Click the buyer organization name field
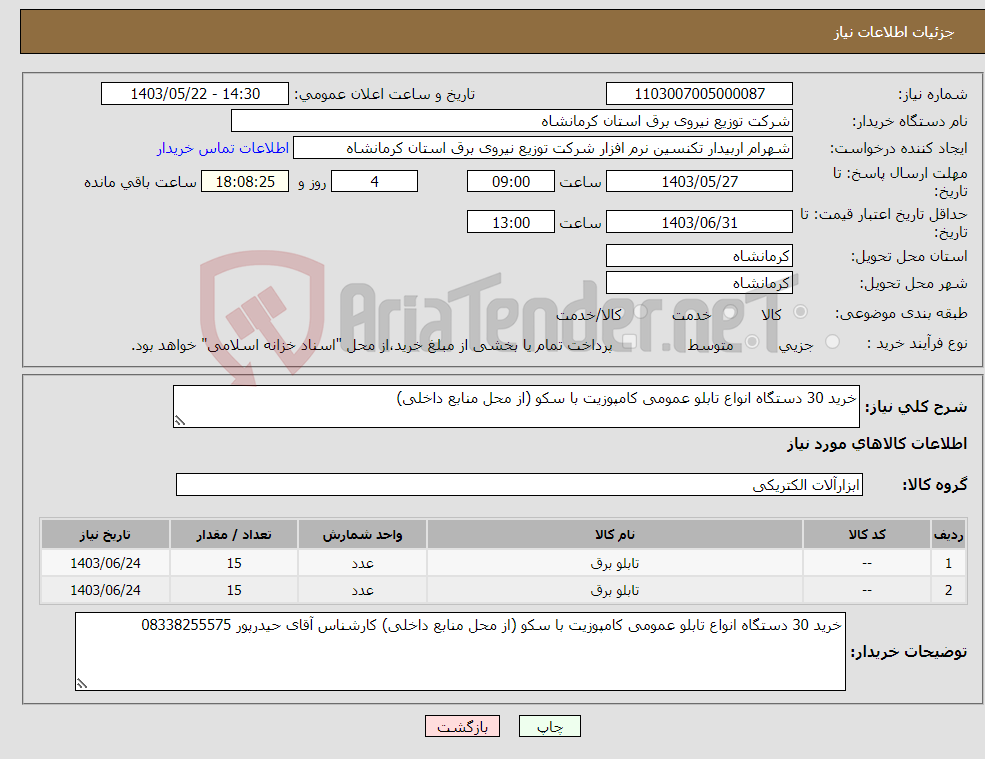Viewport: 985px width, 759px height. pos(512,121)
